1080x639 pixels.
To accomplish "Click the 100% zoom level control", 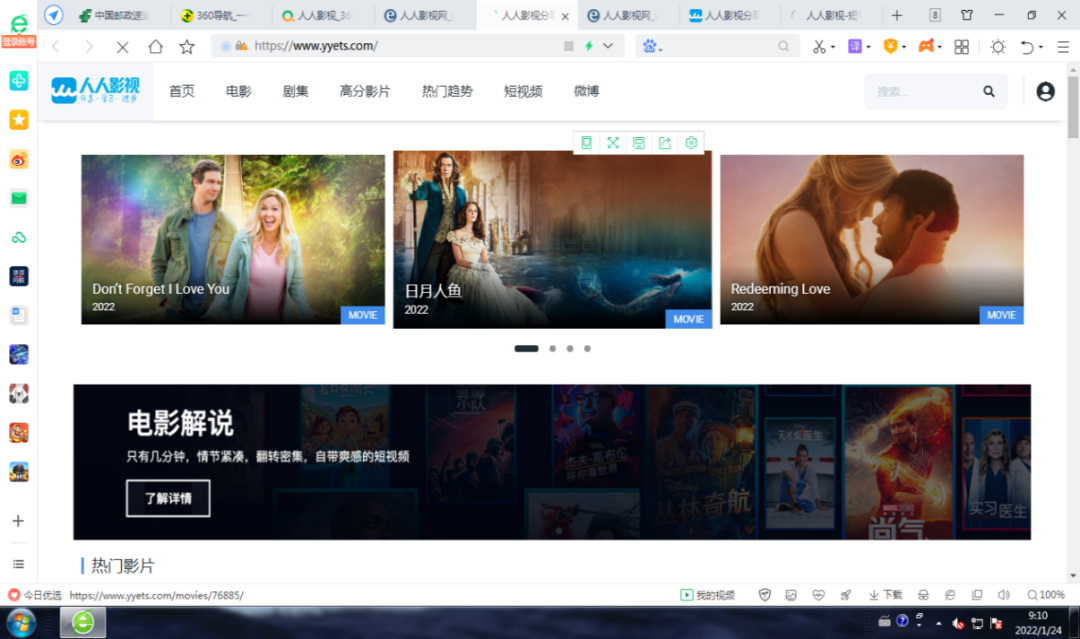I will pos(1046,595).
